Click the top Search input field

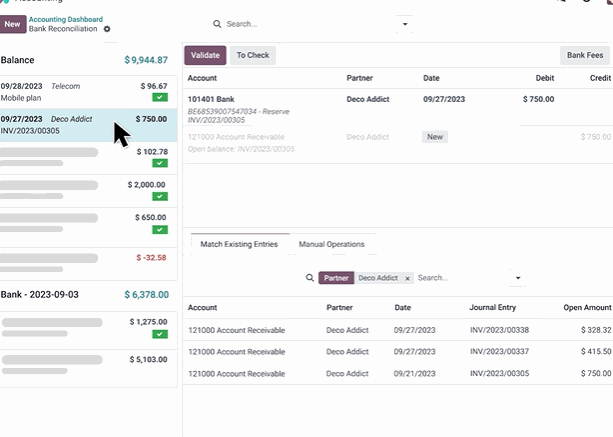(x=310, y=24)
